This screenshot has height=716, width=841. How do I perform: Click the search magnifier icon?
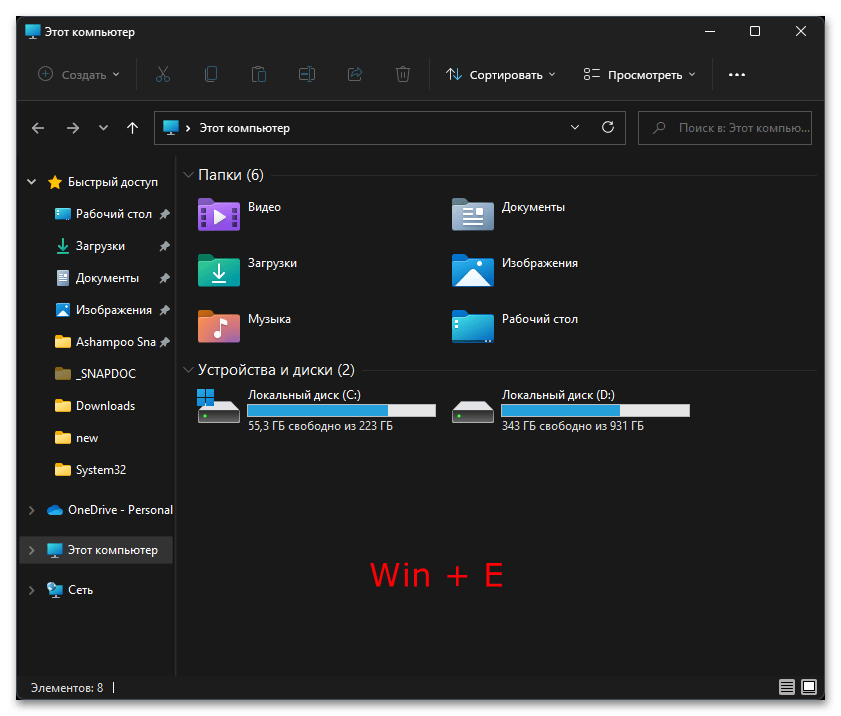(x=659, y=128)
